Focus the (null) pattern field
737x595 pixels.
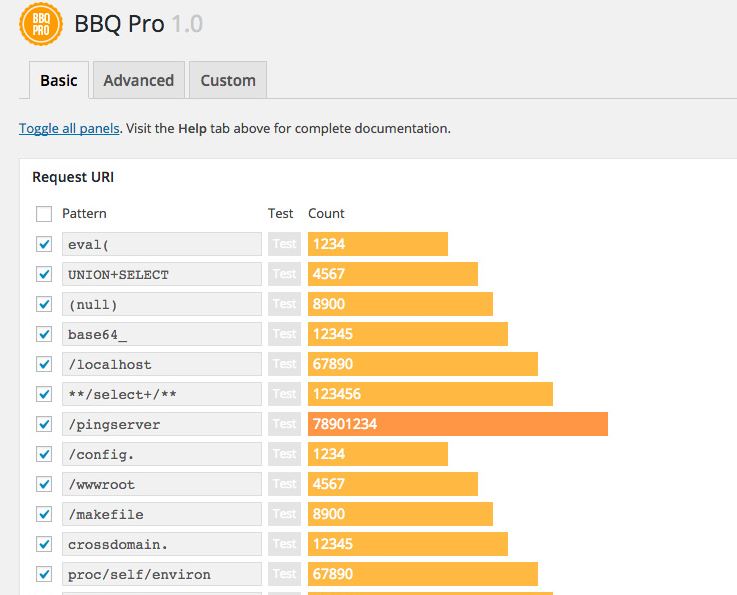click(x=162, y=304)
